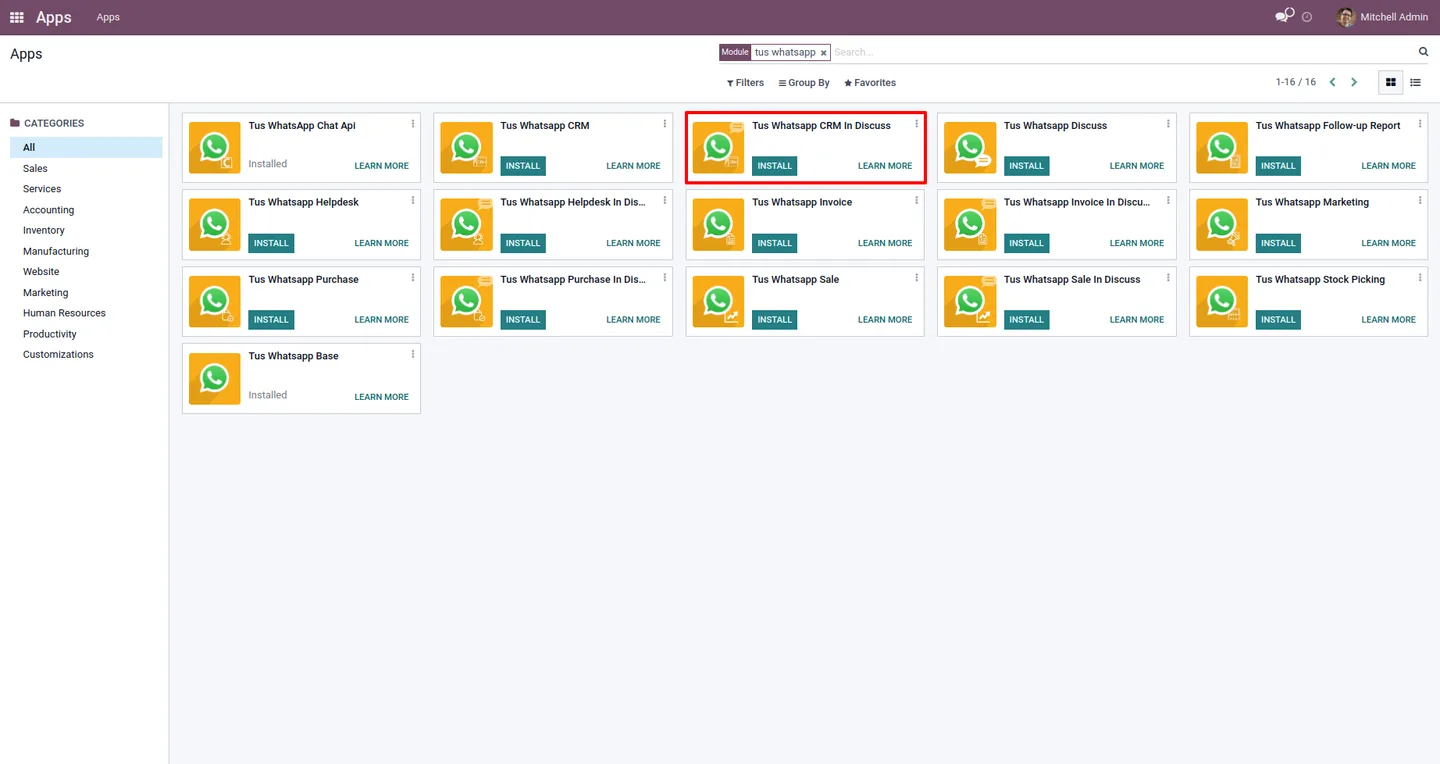The width and height of the screenshot is (1440, 764).
Task: Click the Tus Whatsapp Invoice In Discuss app icon
Action: [970, 225]
